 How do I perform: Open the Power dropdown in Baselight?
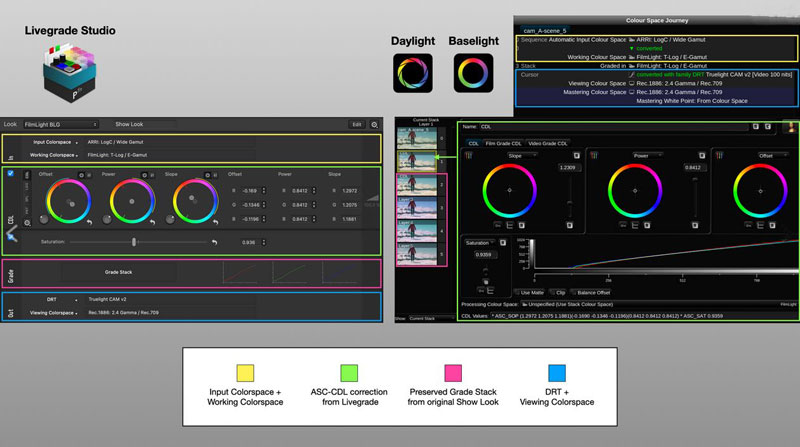click(648, 156)
